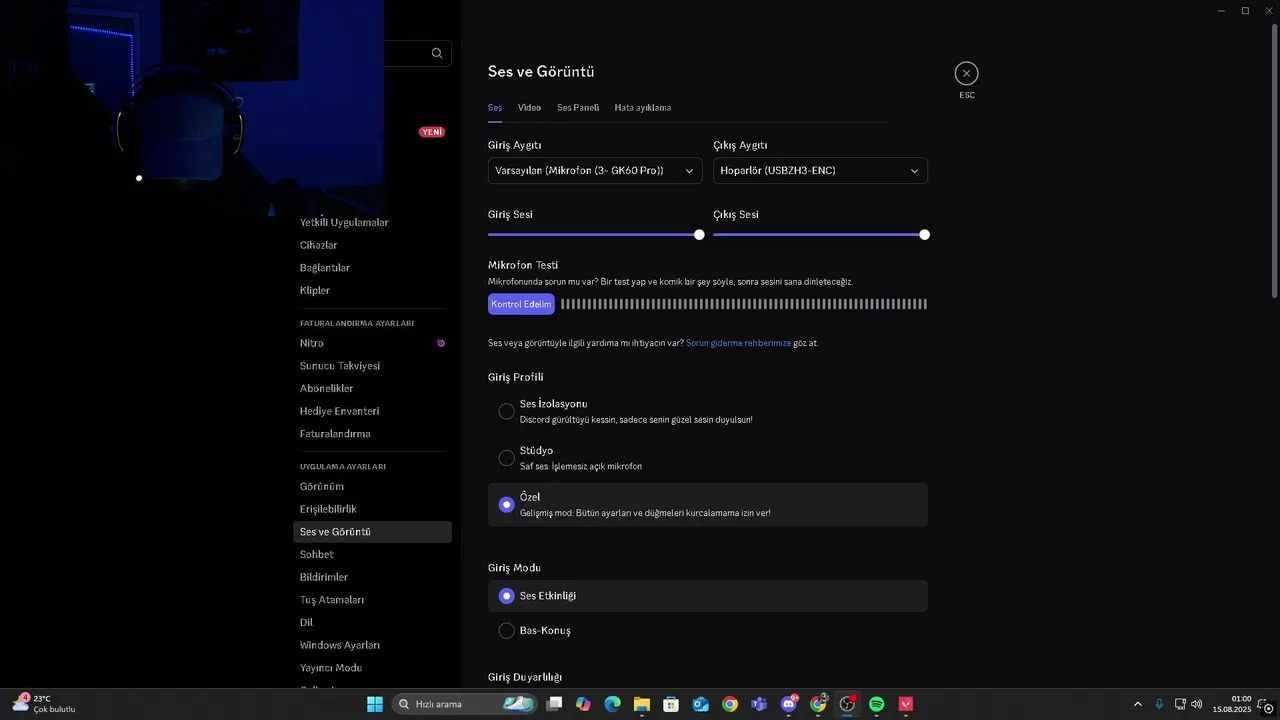Switch to Discord taskbar icon
The image size is (1280, 720).
click(789, 704)
